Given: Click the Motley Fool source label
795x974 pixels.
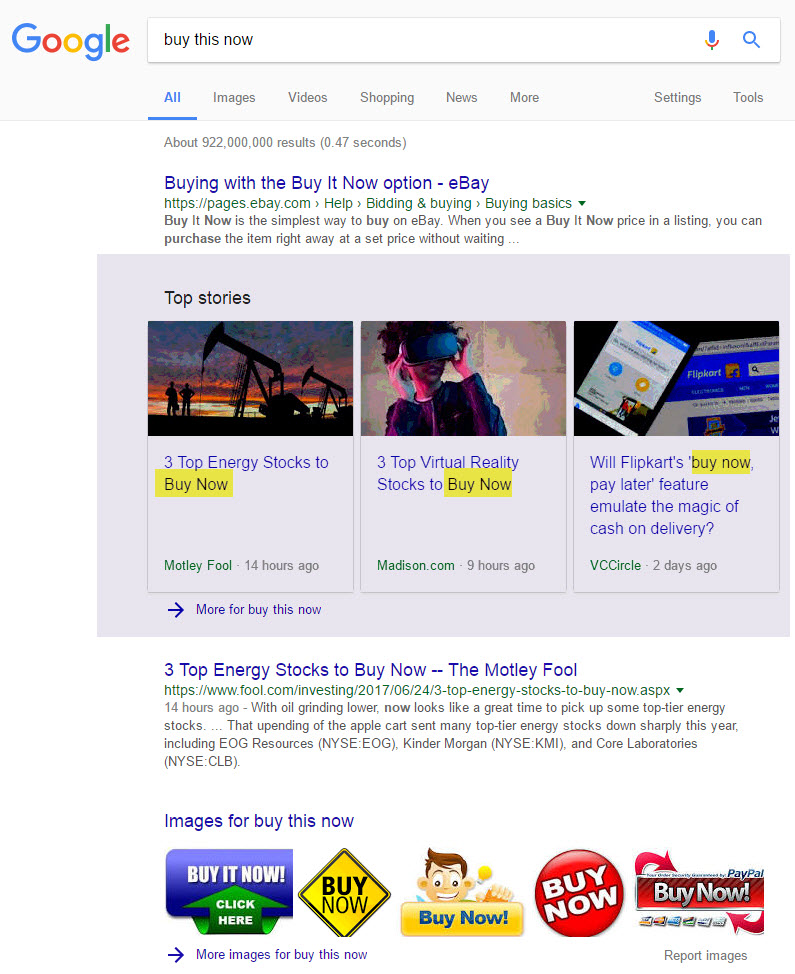Looking at the screenshot, I should point(198,565).
